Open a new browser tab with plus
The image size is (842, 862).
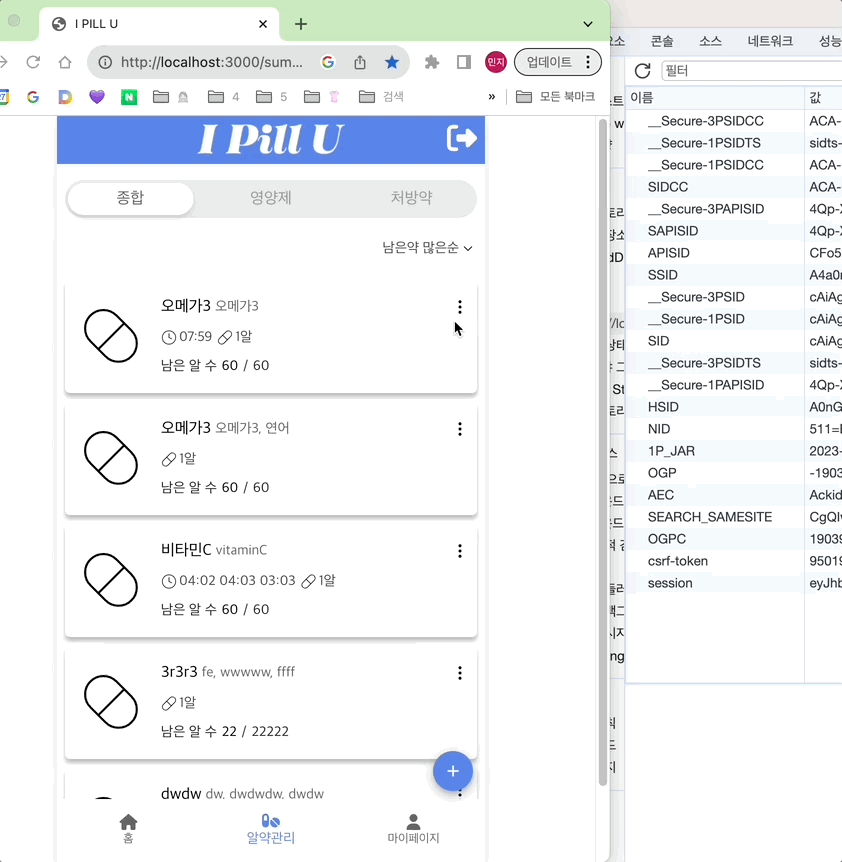coord(301,24)
